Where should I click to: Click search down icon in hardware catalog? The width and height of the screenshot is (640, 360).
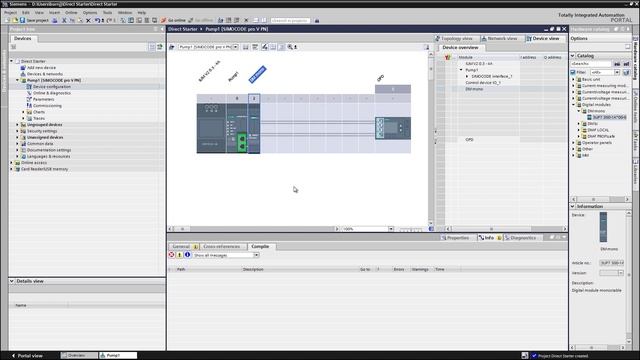point(617,64)
